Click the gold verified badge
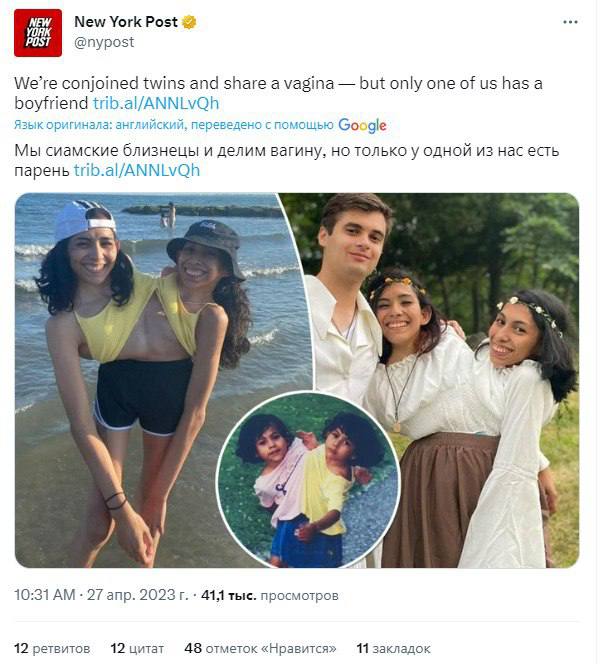The width and height of the screenshot is (606, 664). click(x=189, y=22)
